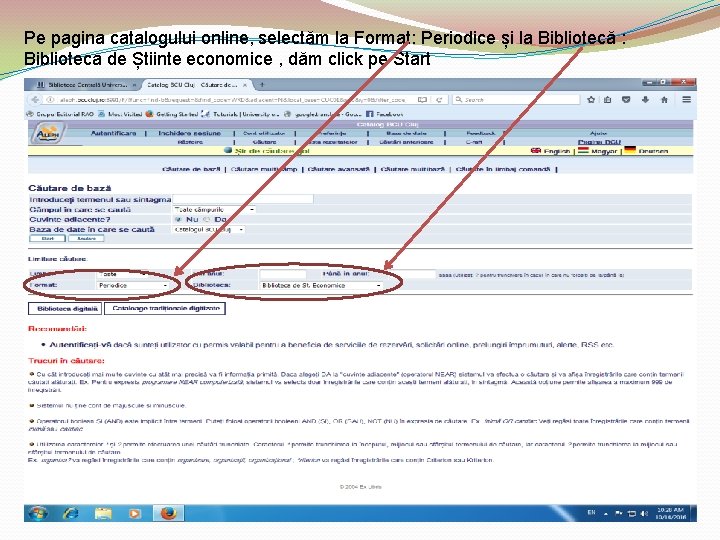
Task: Open the Most Visited bookmark
Action: coord(120,114)
